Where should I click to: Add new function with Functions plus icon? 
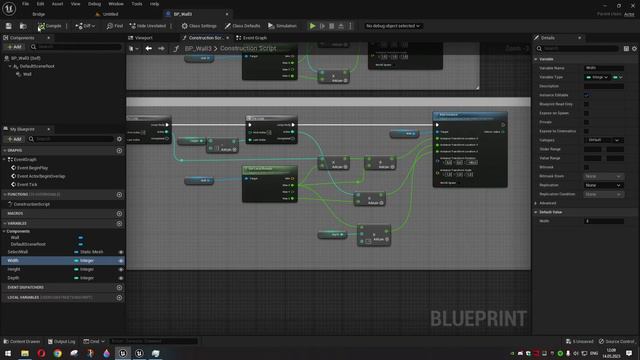point(119,195)
